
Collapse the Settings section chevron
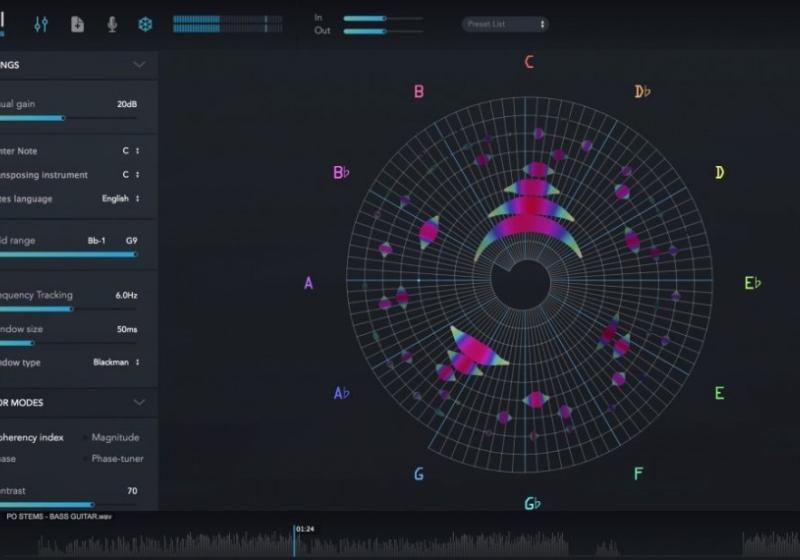tap(139, 65)
